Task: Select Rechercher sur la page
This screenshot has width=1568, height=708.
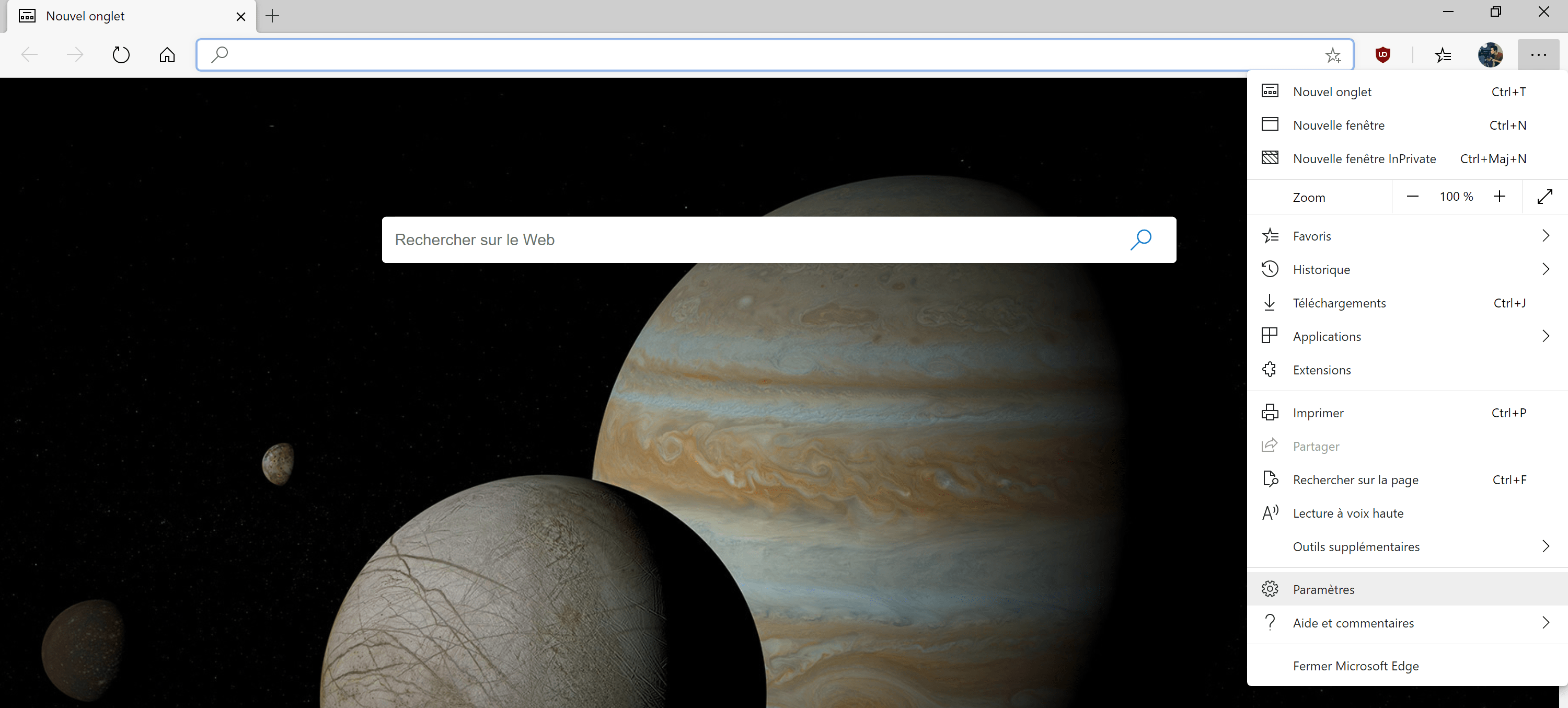Action: [1408, 479]
